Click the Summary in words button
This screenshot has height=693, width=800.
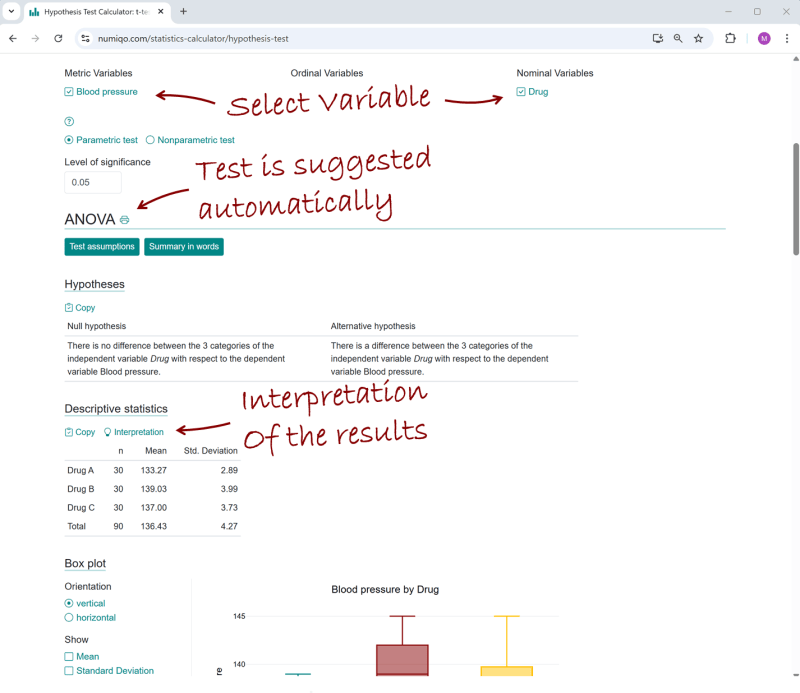pos(184,246)
